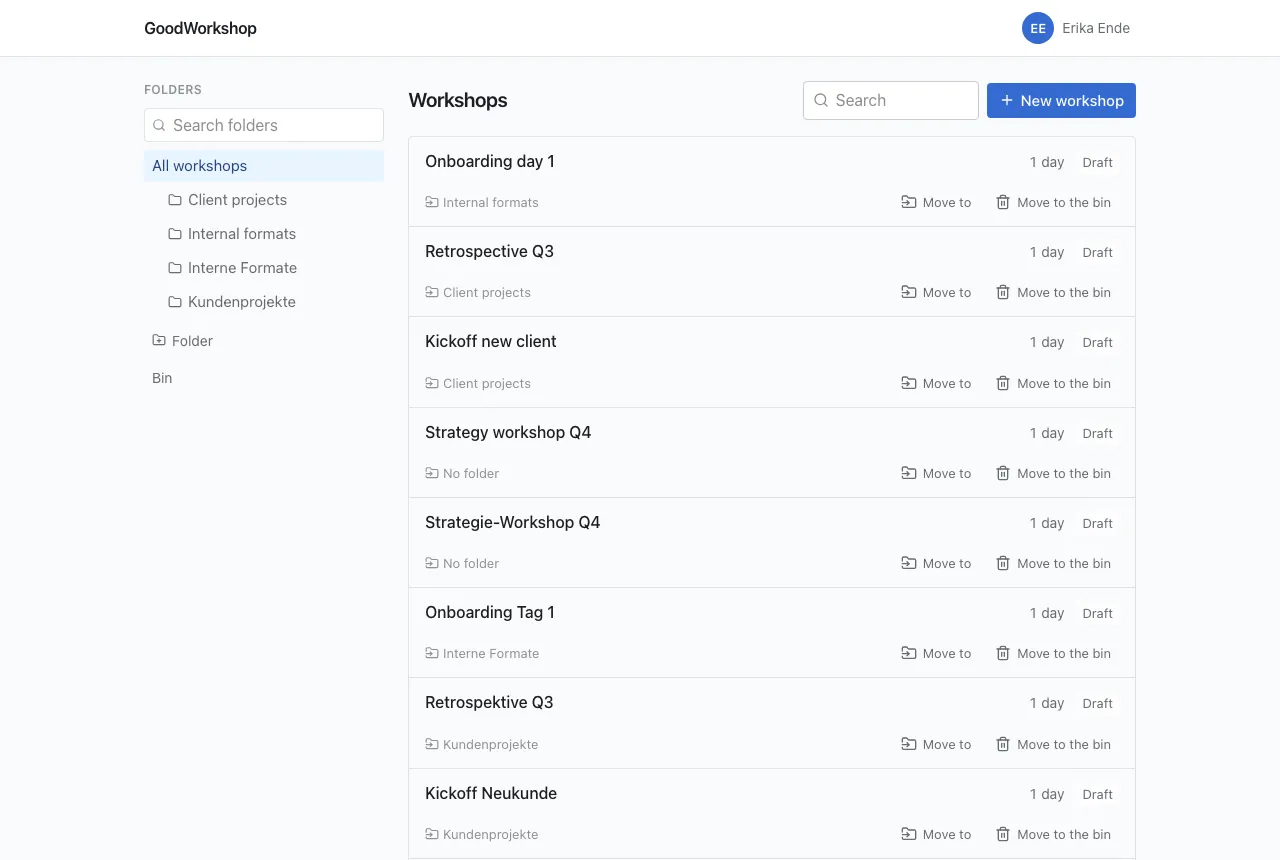Open the Strategie-Workshop Q4 entry
The height and width of the screenshot is (860, 1280).
tap(513, 522)
